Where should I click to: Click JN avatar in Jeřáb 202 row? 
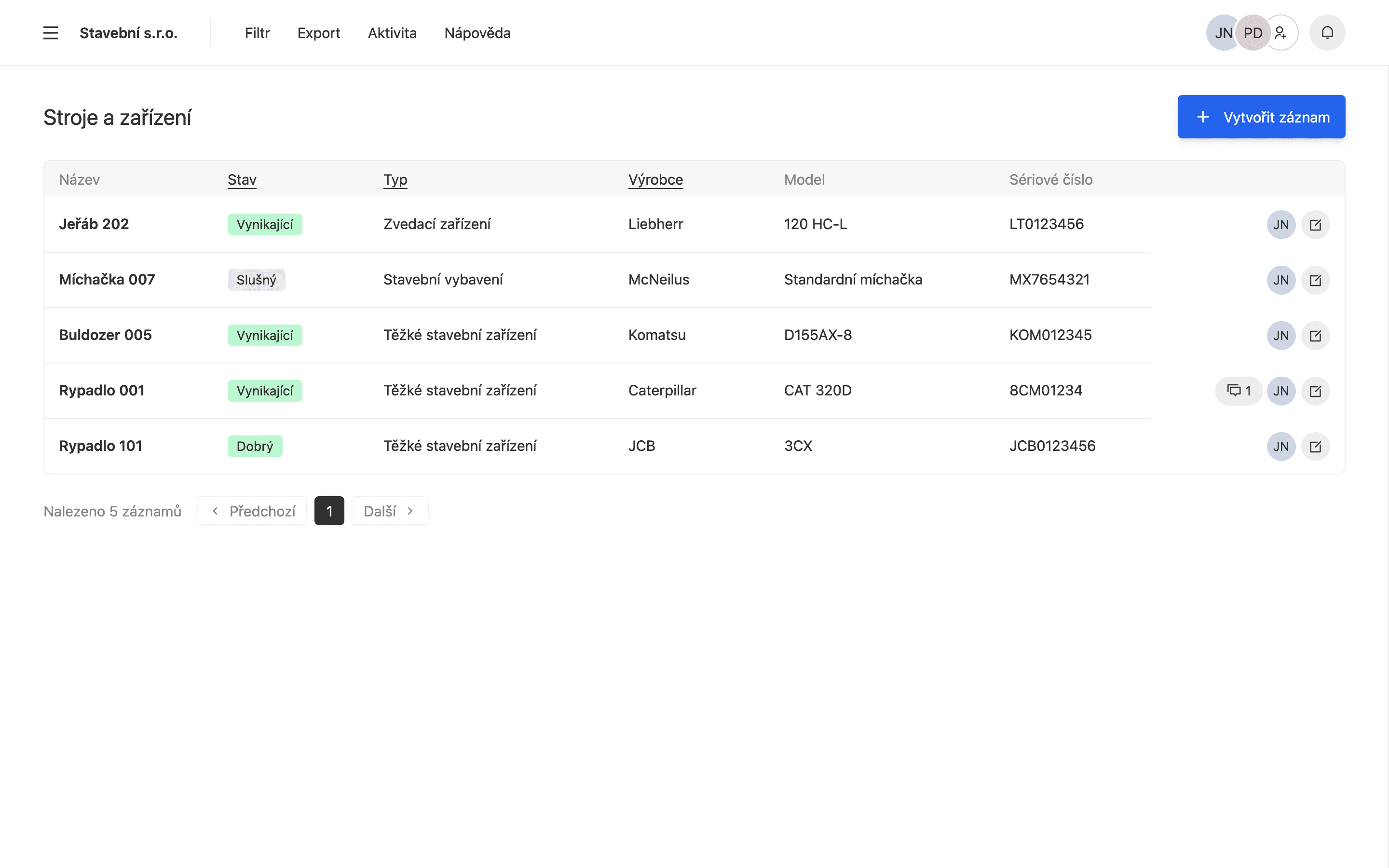coord(1281,224)
